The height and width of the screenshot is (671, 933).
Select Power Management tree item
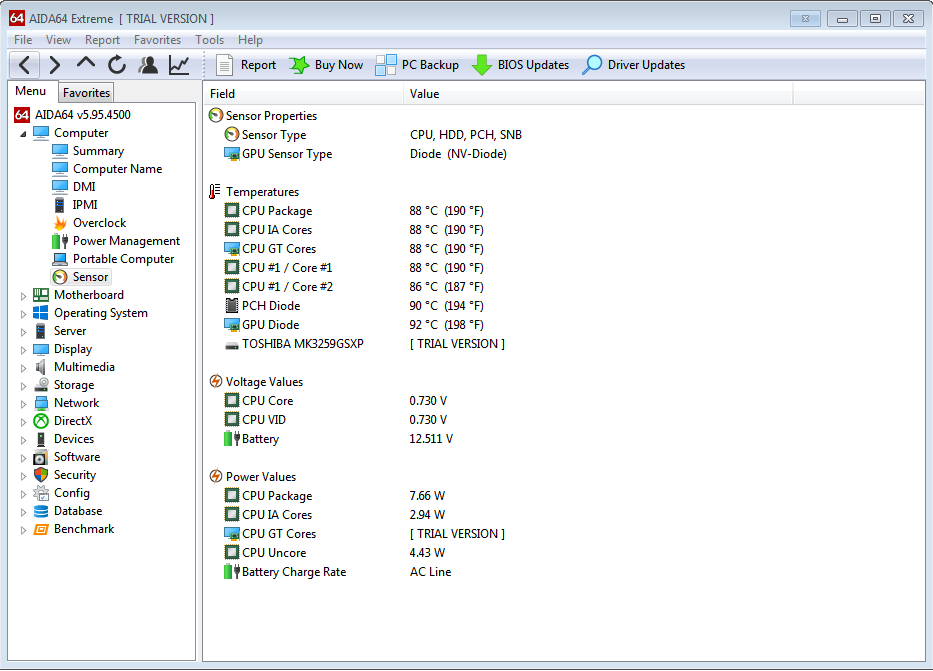click(x=126, y=241)
